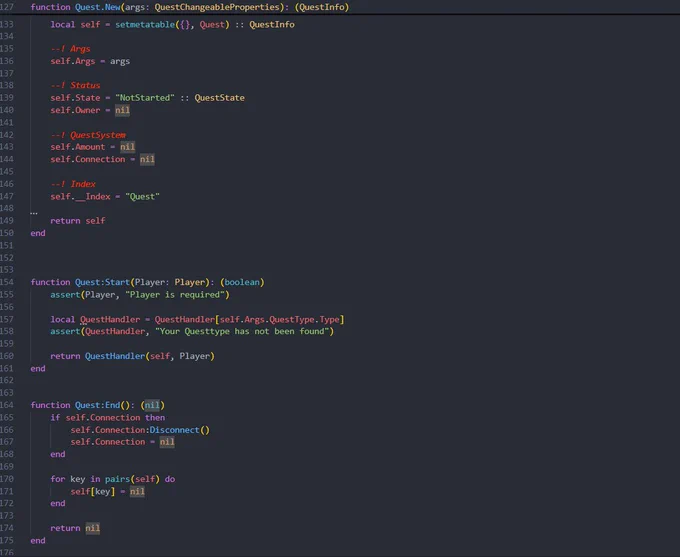
Task: Select "Your Questtype has not been found" string
Action: tap(242, 331)
